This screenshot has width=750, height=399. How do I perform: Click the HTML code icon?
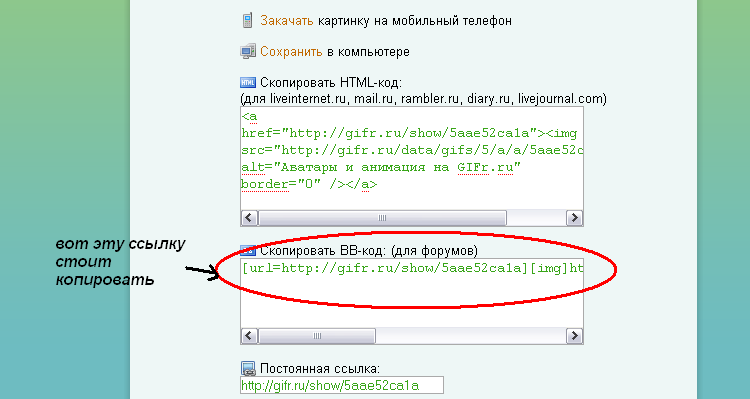[x=248, y=82]
